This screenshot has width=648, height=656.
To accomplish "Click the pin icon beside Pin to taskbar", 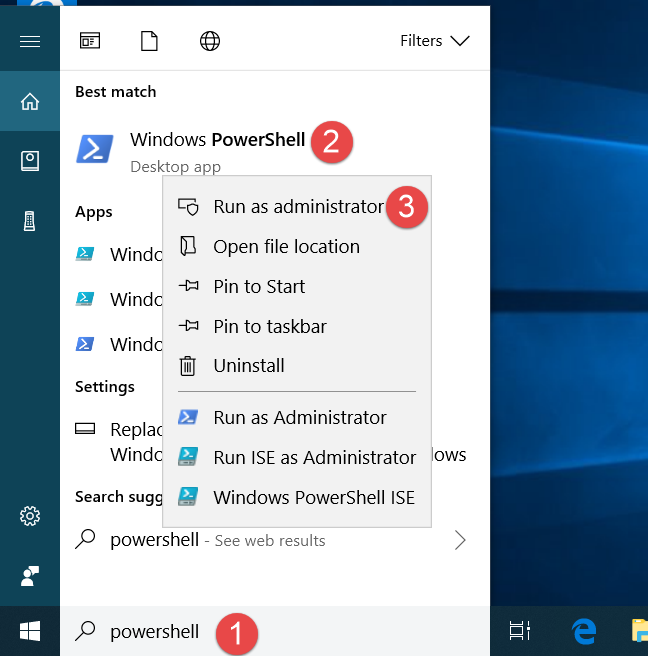I will coord(189,325).
